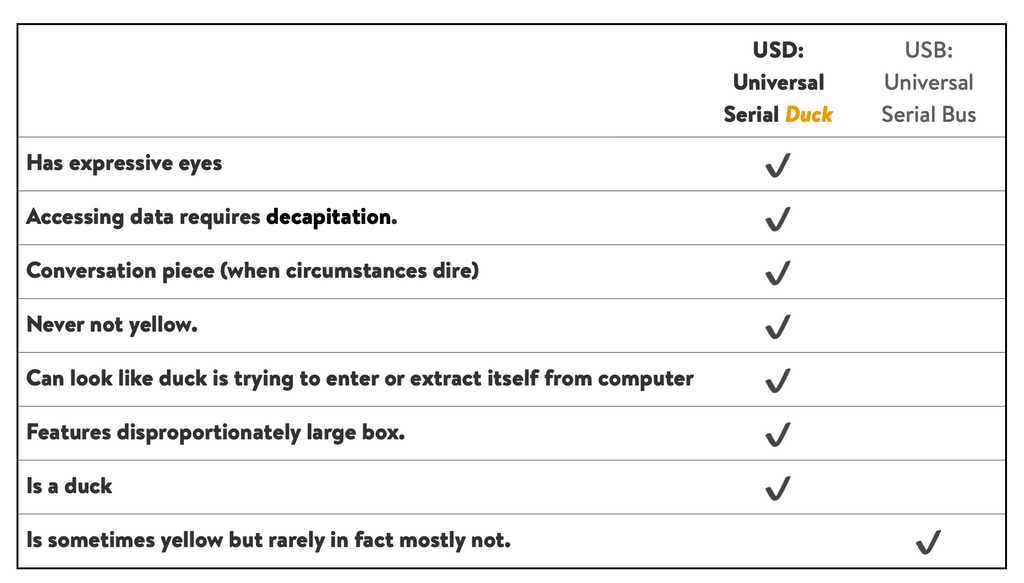Click the "USB: Universal Serial Bus" column header

click(928, 82)
